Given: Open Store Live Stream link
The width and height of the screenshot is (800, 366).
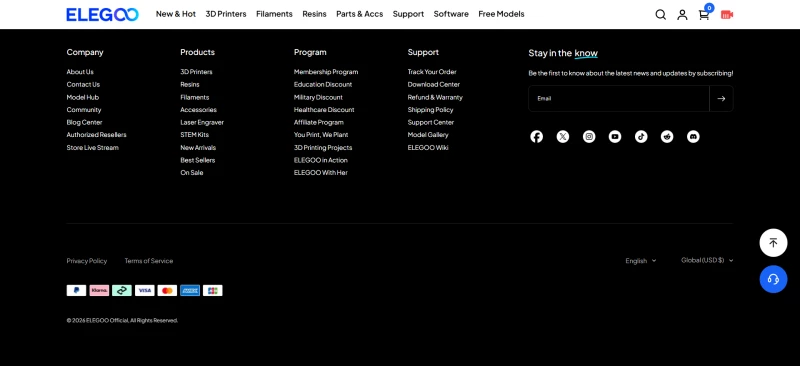Looking at the screenshot, I should pos(92,148).
